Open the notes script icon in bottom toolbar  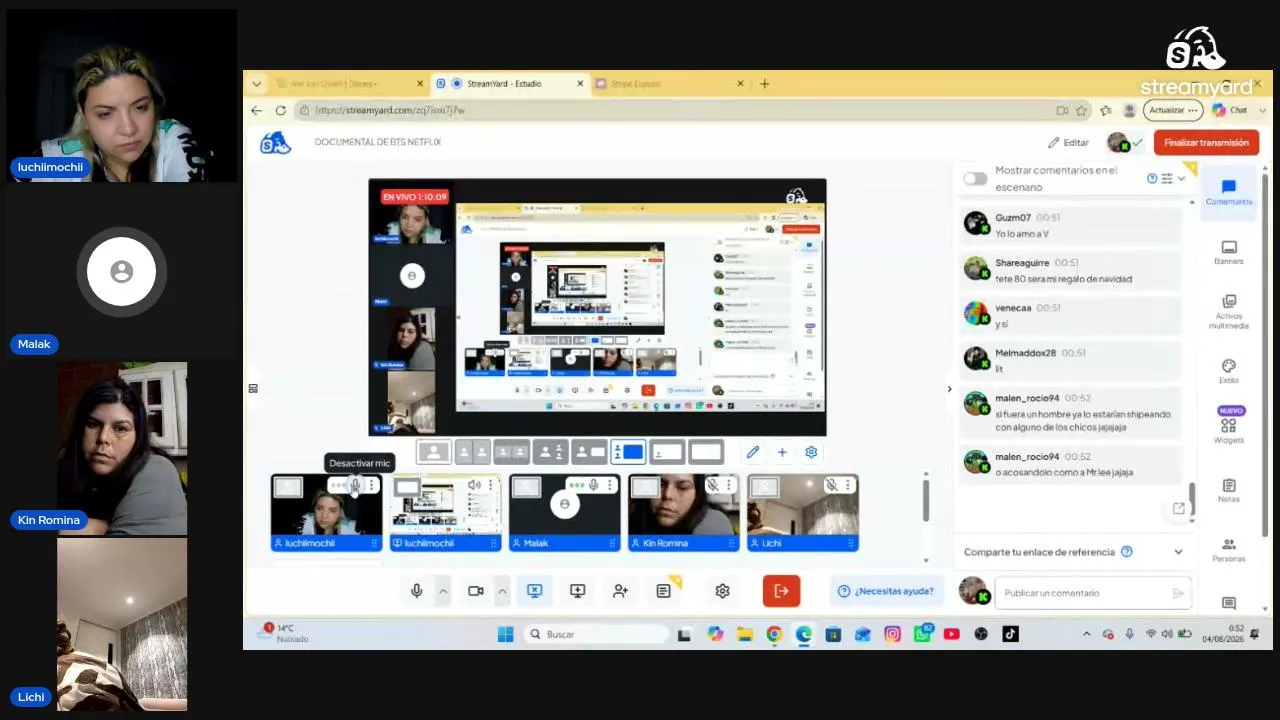point(663,591)
